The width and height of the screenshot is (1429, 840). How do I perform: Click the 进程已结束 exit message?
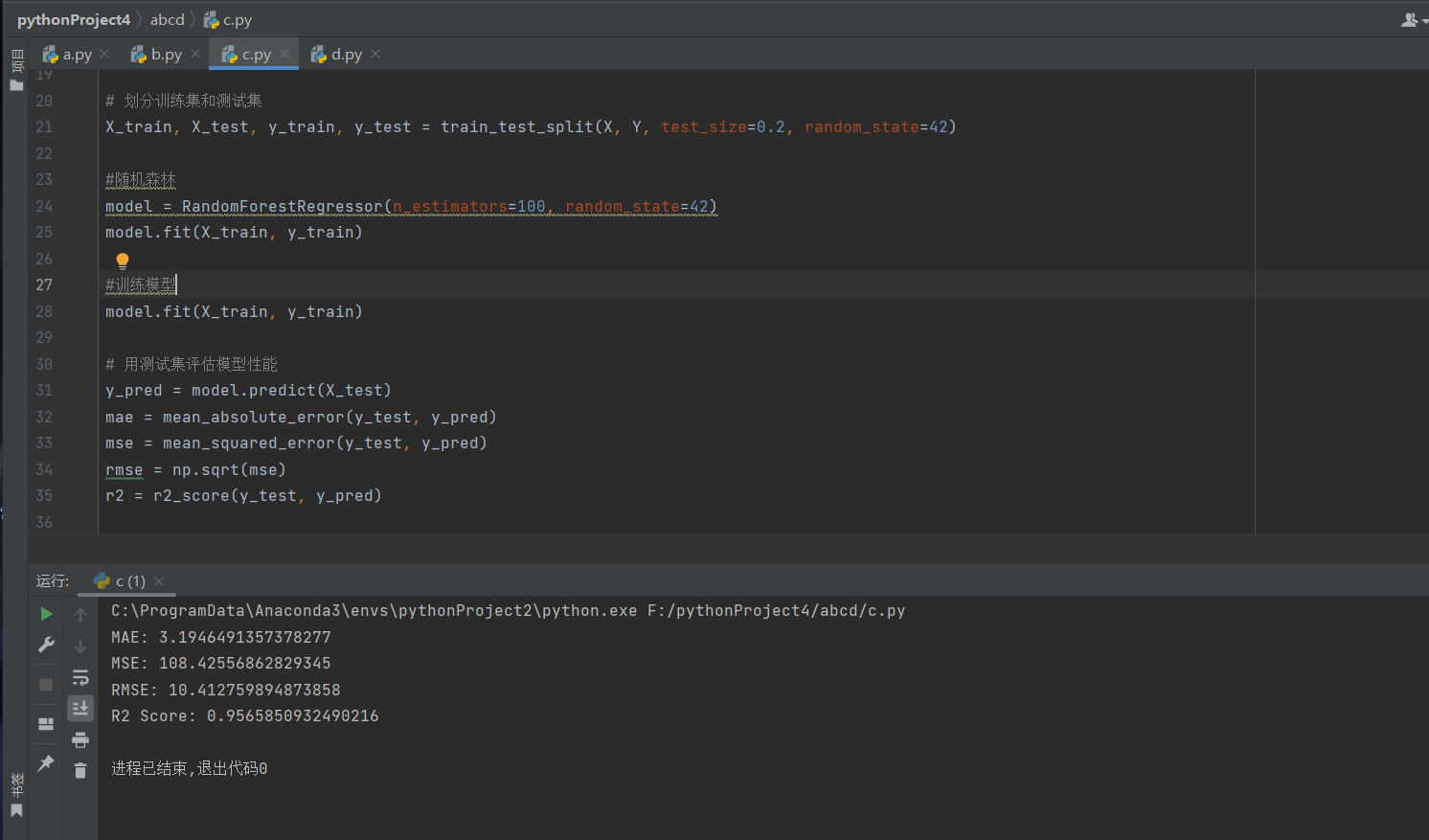tap(190, 768)
